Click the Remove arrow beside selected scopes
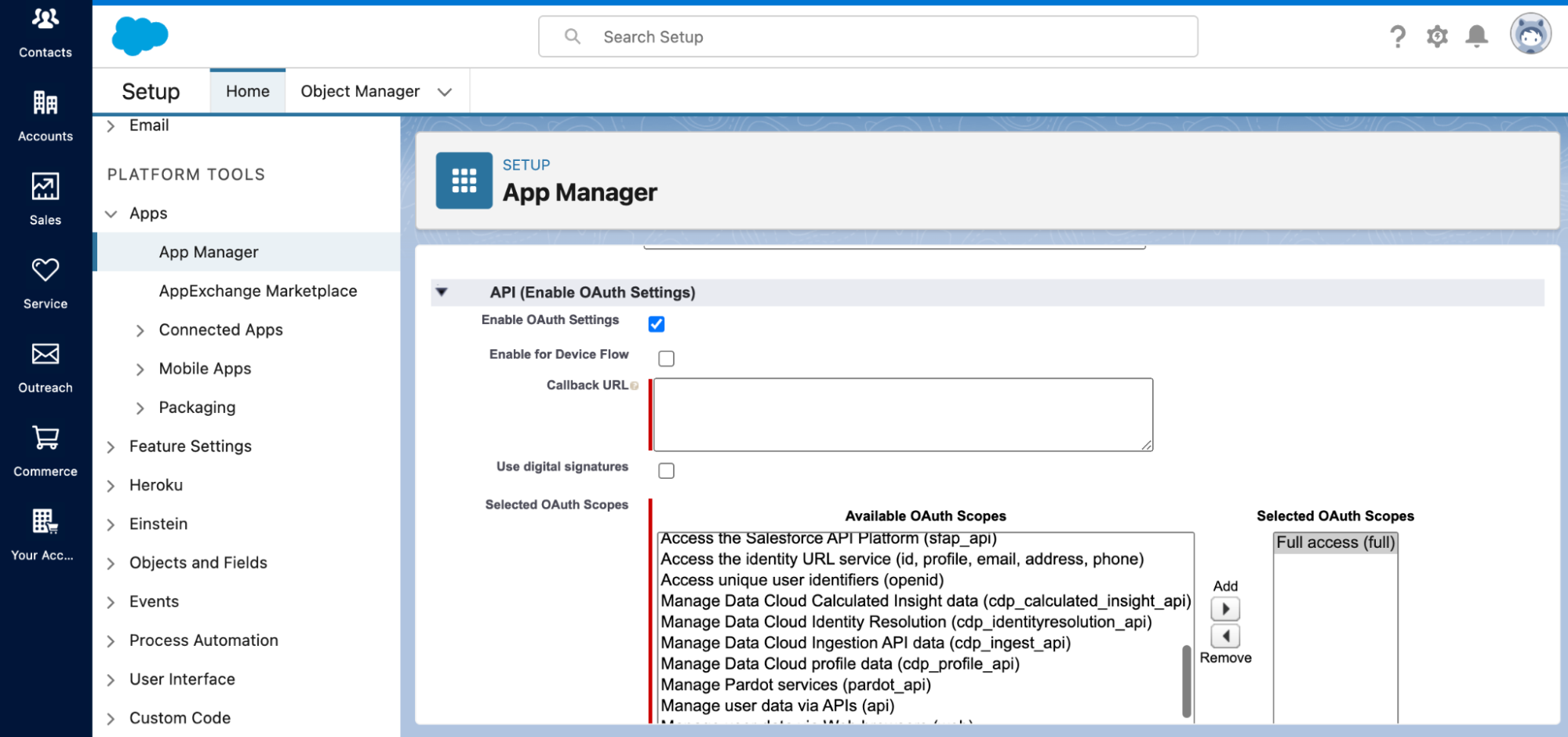1568x737 pixels. [1225, 636]
